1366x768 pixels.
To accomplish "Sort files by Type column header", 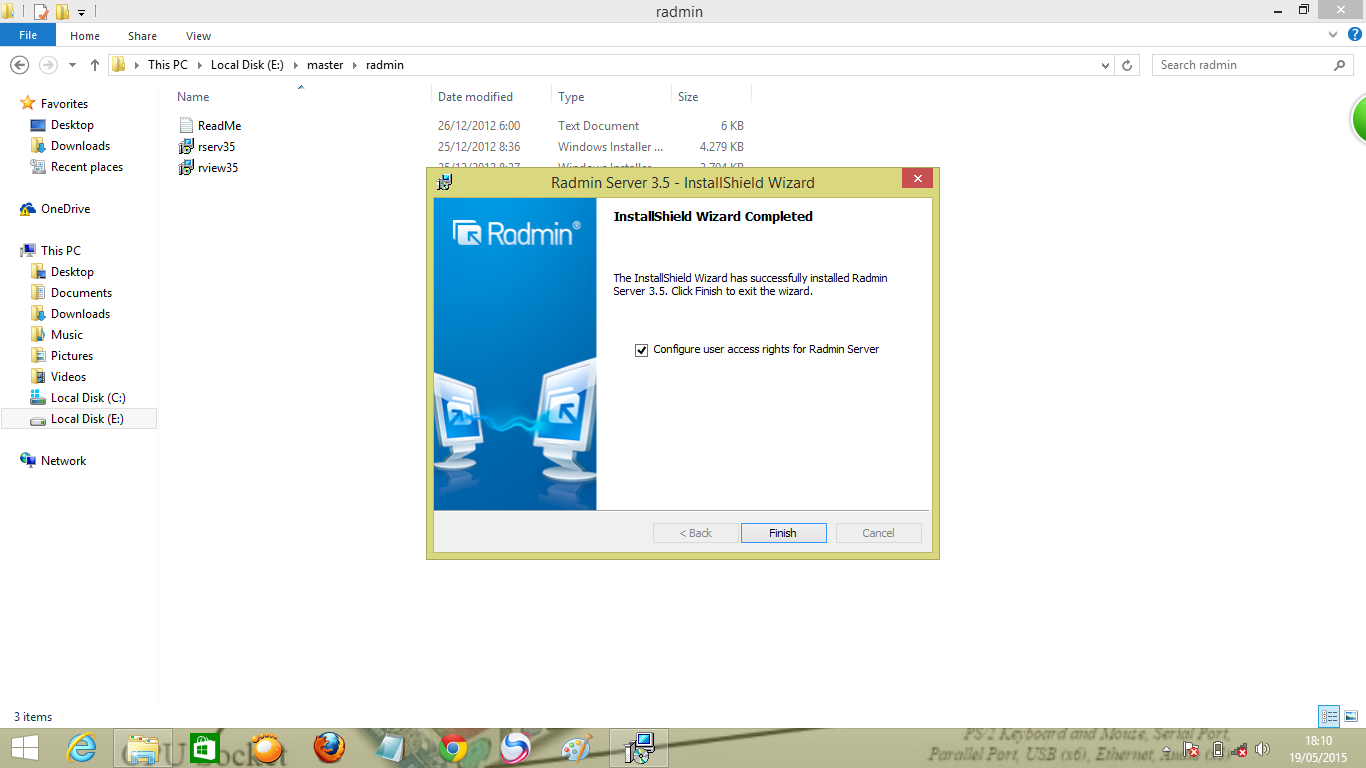I will coord(571,97).
